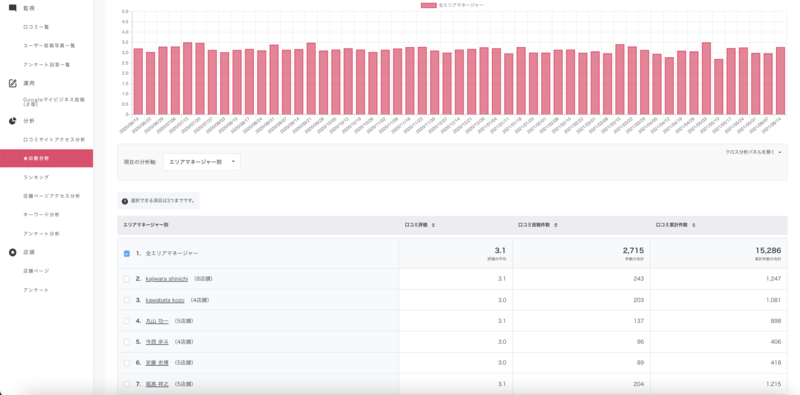Sort by 口コミ累計件数 column arrows
This screenshot has height=395, width=800.
point(694,225)
